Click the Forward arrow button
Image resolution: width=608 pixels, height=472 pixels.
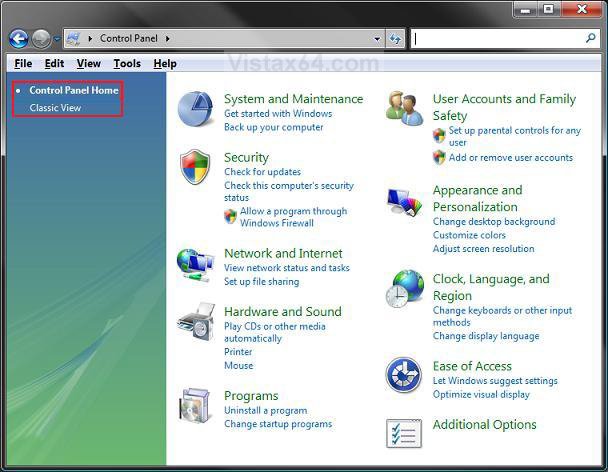[41, 39]
